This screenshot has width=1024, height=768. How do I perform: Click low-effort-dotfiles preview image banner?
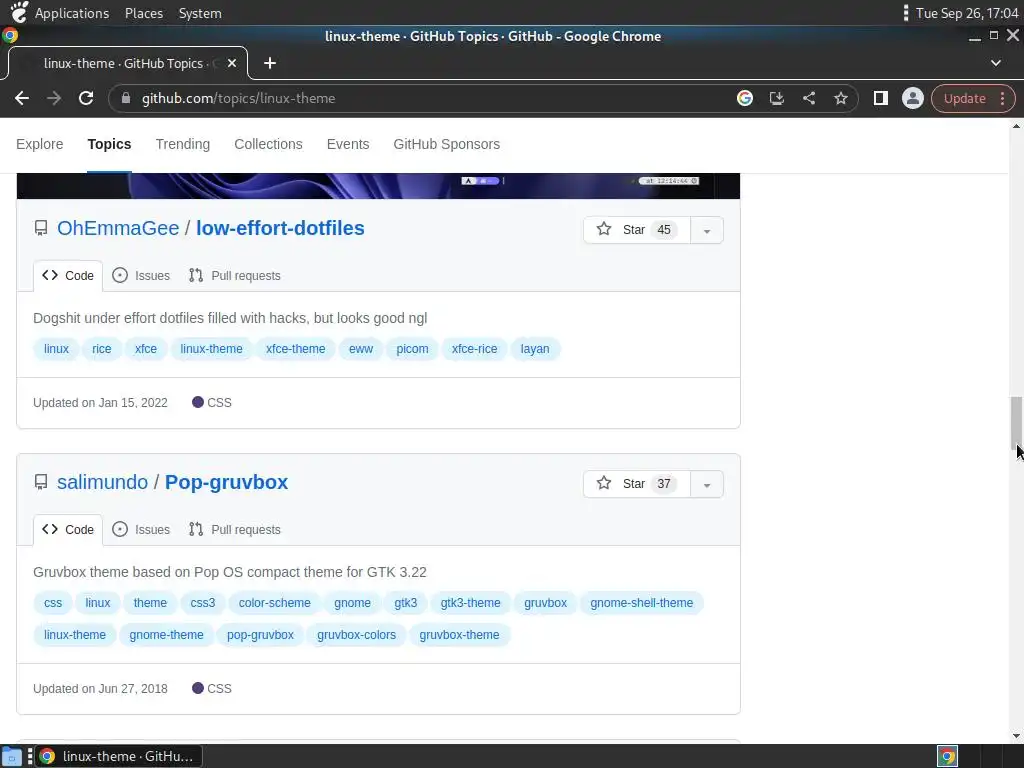point(378,185)
